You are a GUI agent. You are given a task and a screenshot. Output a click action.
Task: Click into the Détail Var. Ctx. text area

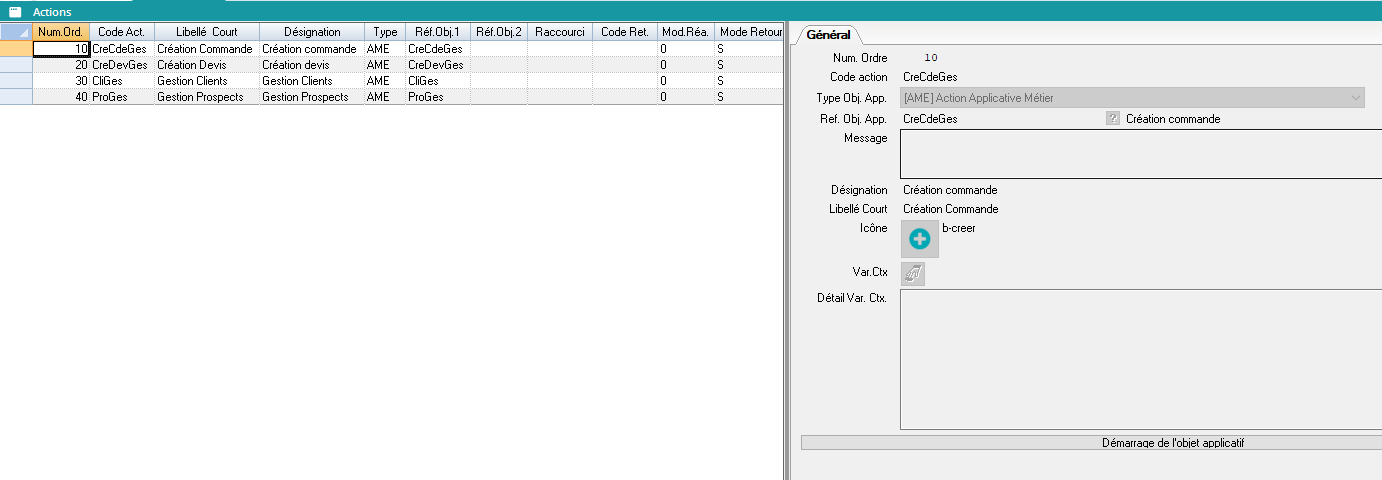(x=1140, y=359)
